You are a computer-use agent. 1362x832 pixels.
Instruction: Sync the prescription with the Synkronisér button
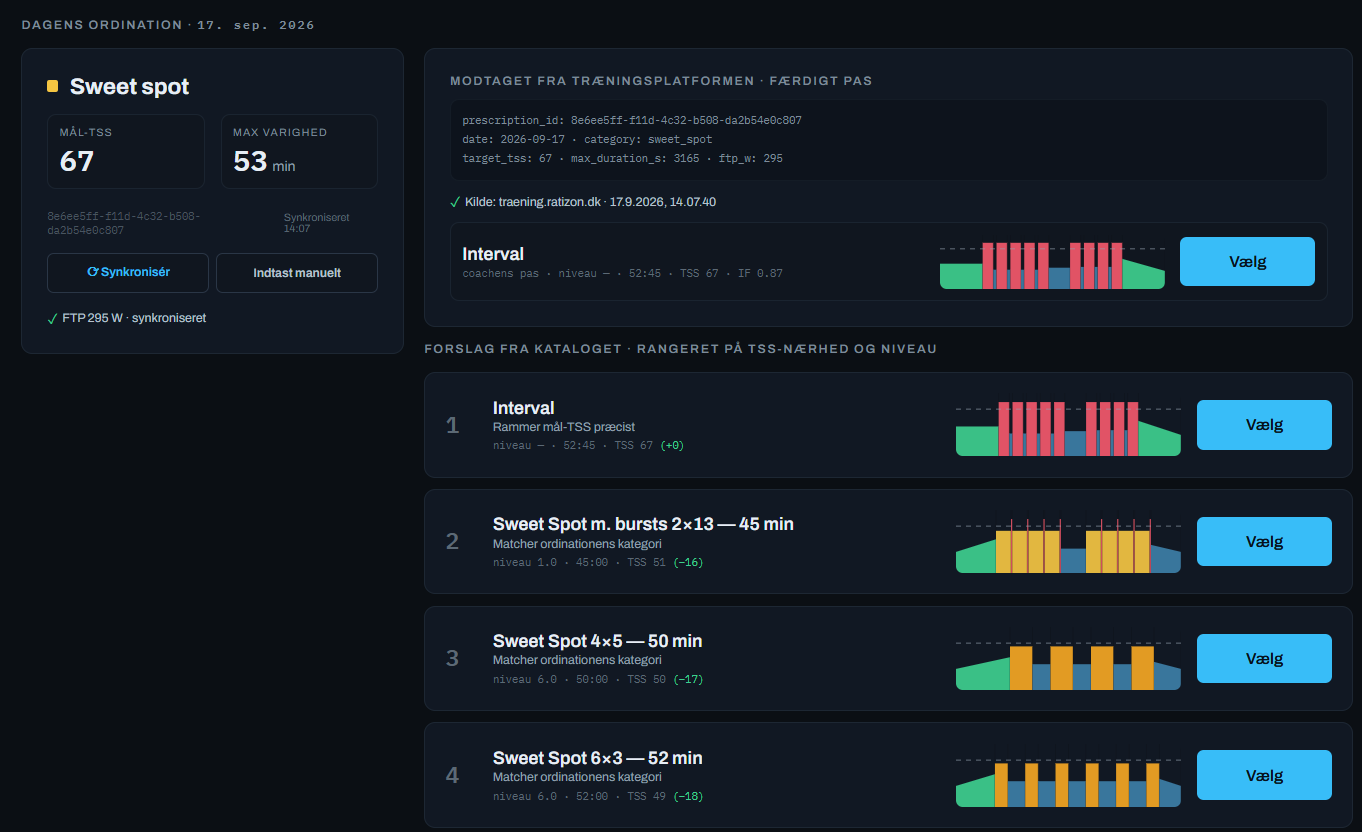pos(128,272)
